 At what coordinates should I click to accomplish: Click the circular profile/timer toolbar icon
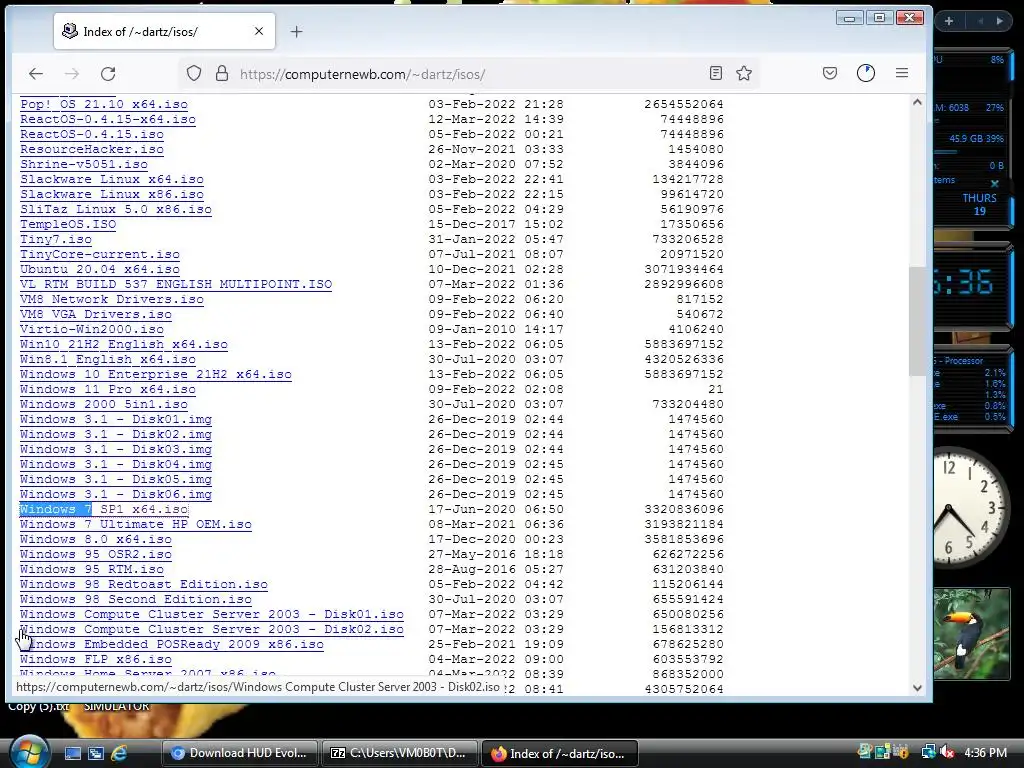click(x=866, y=73)
